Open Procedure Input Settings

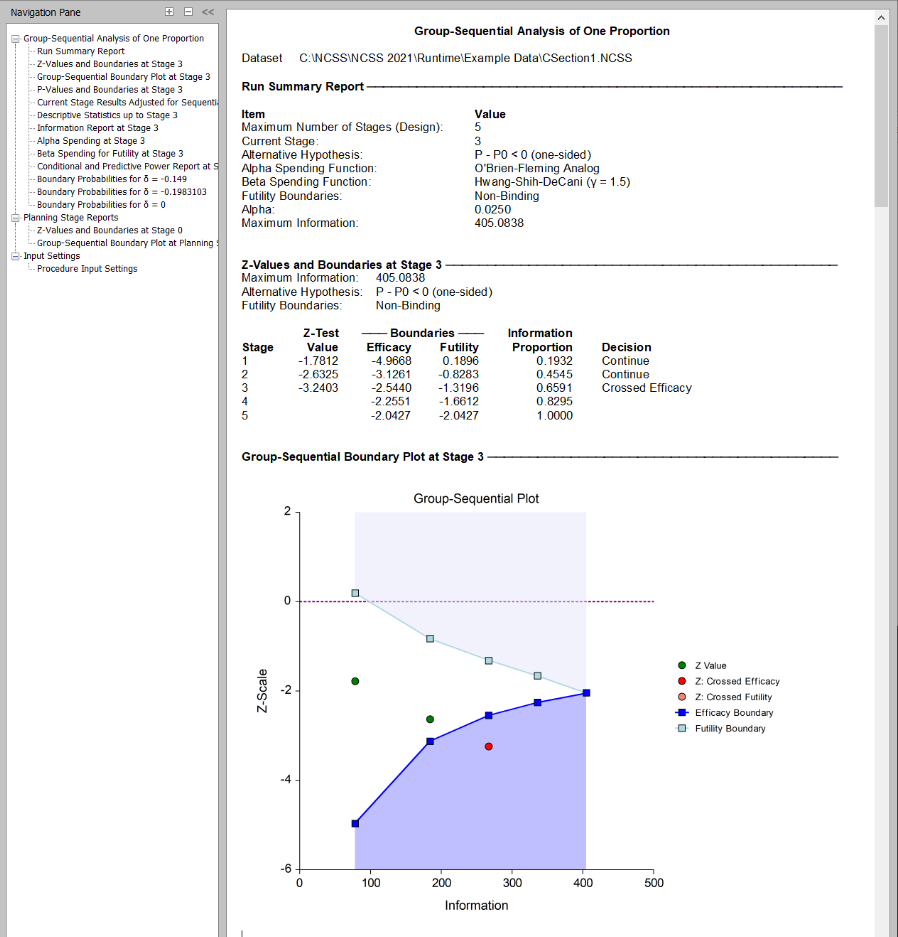coord(87,269)
